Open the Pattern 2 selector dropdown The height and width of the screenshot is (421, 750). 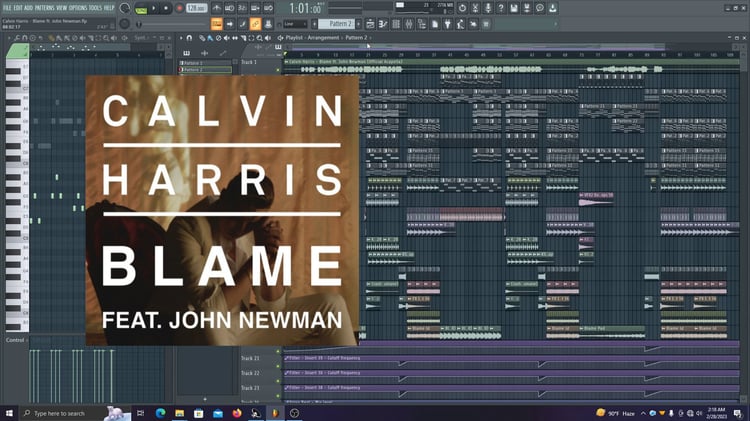click(337, 24)
